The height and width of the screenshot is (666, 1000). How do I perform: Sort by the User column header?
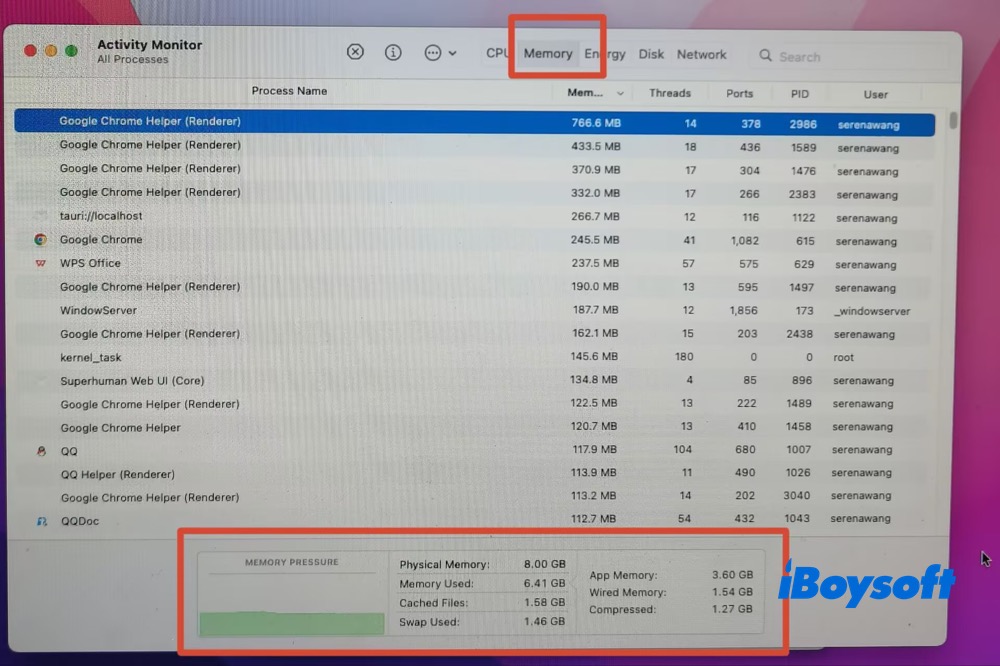[x=876, y=94]
